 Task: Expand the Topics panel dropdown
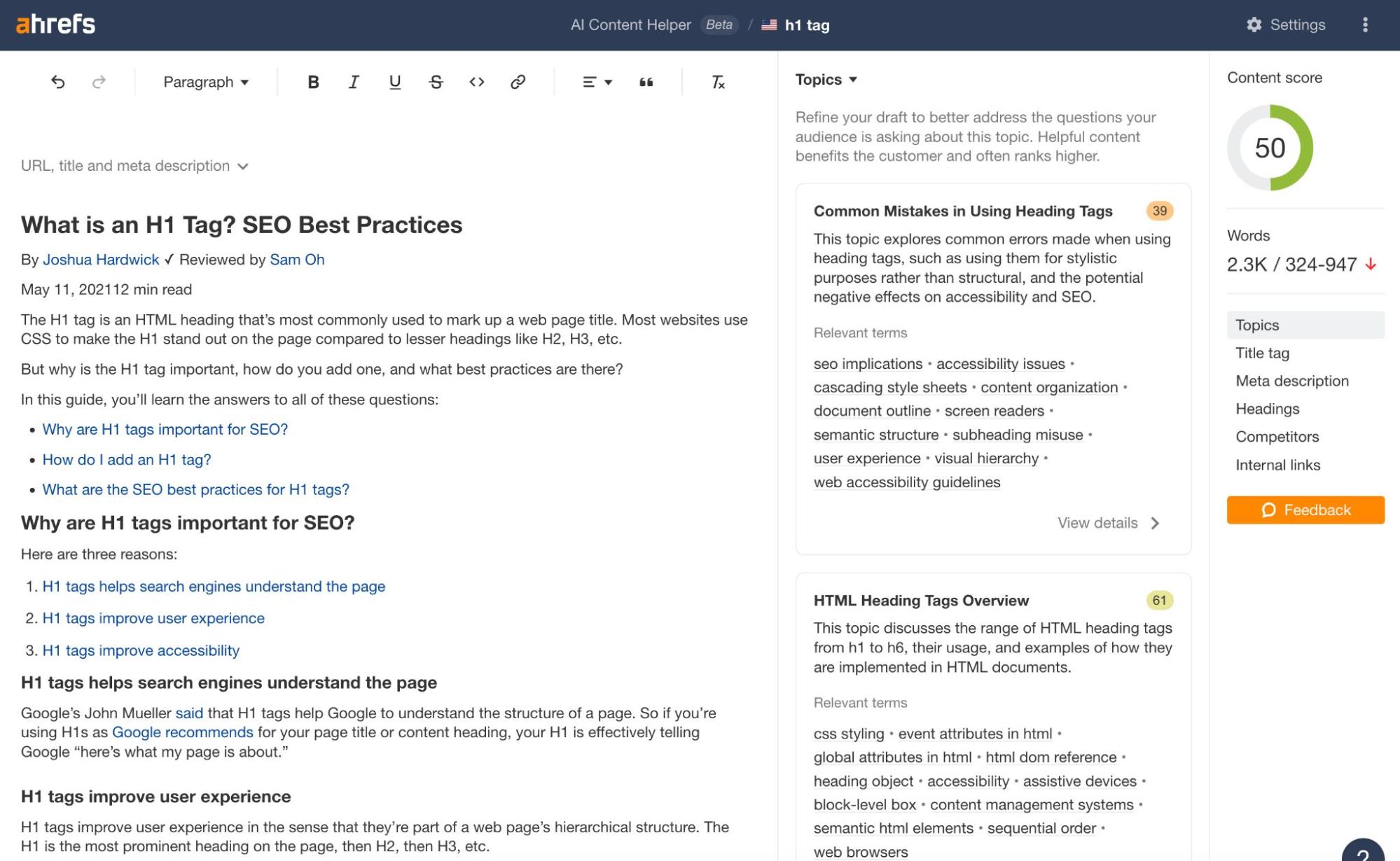[825, 78]
